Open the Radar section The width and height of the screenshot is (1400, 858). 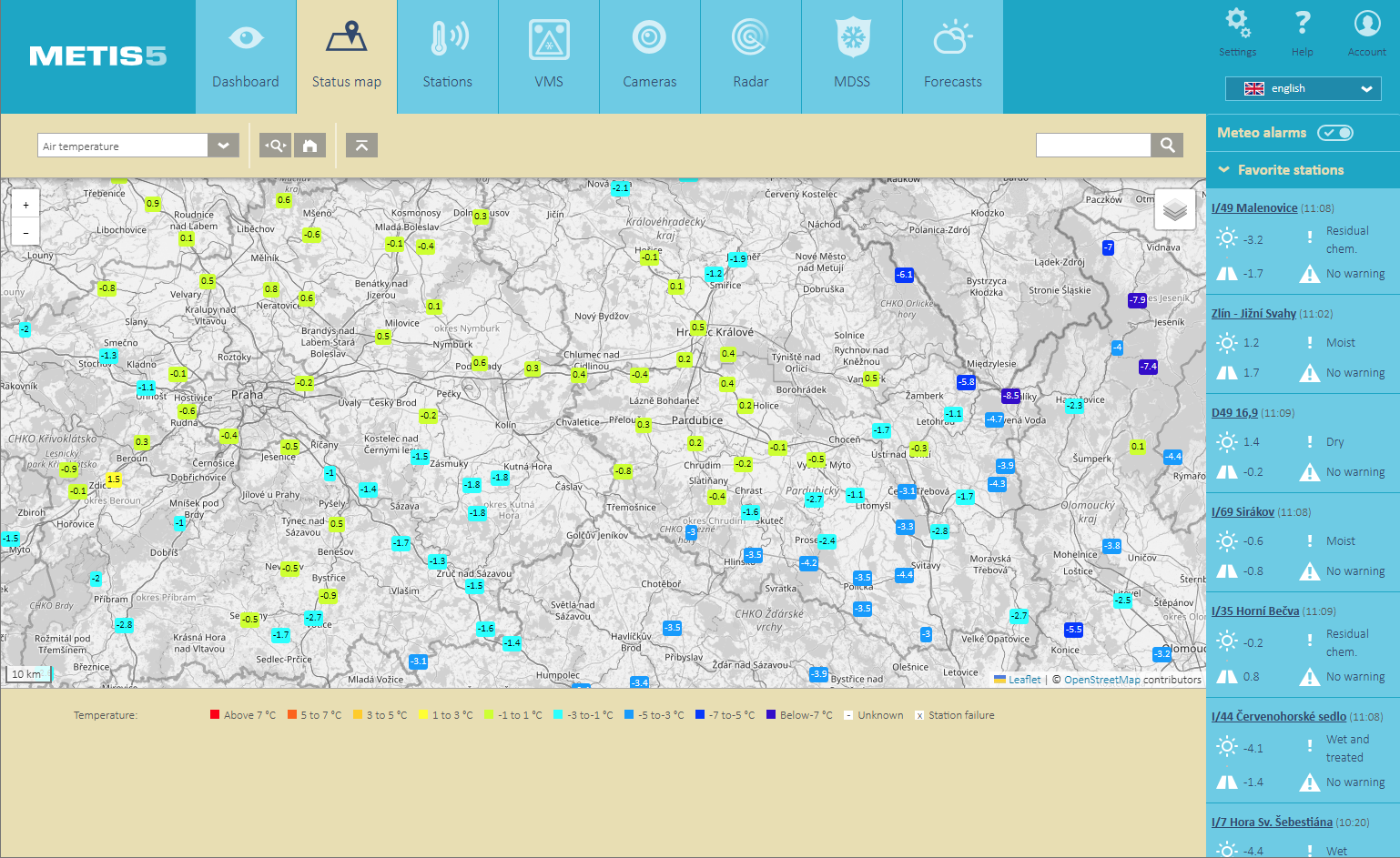pyautogui.click(x=750, y=56)
